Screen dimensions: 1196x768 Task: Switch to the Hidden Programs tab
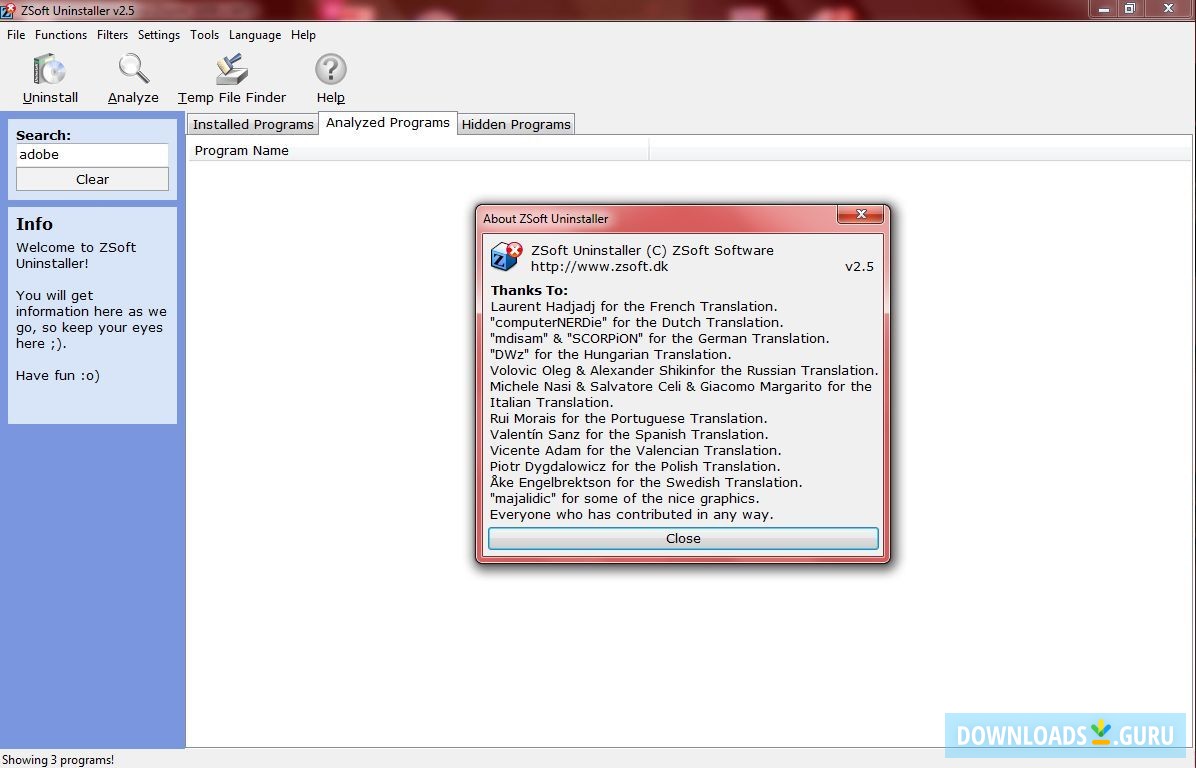[x=516, y=123]
